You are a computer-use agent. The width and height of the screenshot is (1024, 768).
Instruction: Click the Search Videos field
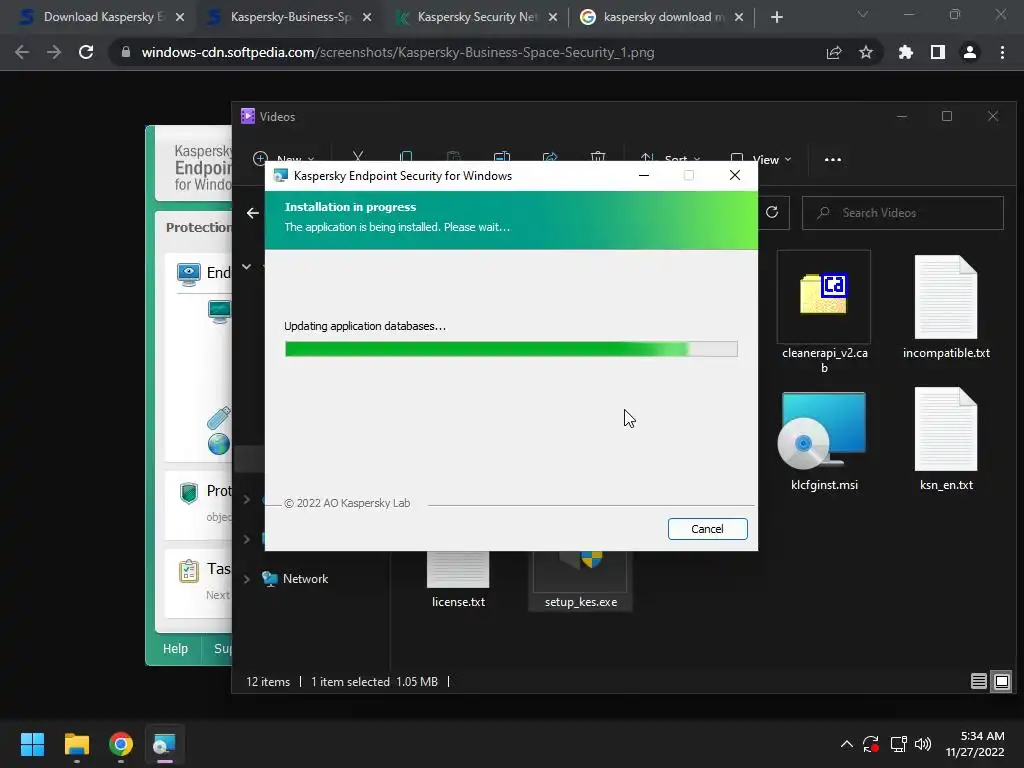click(903, 213)
